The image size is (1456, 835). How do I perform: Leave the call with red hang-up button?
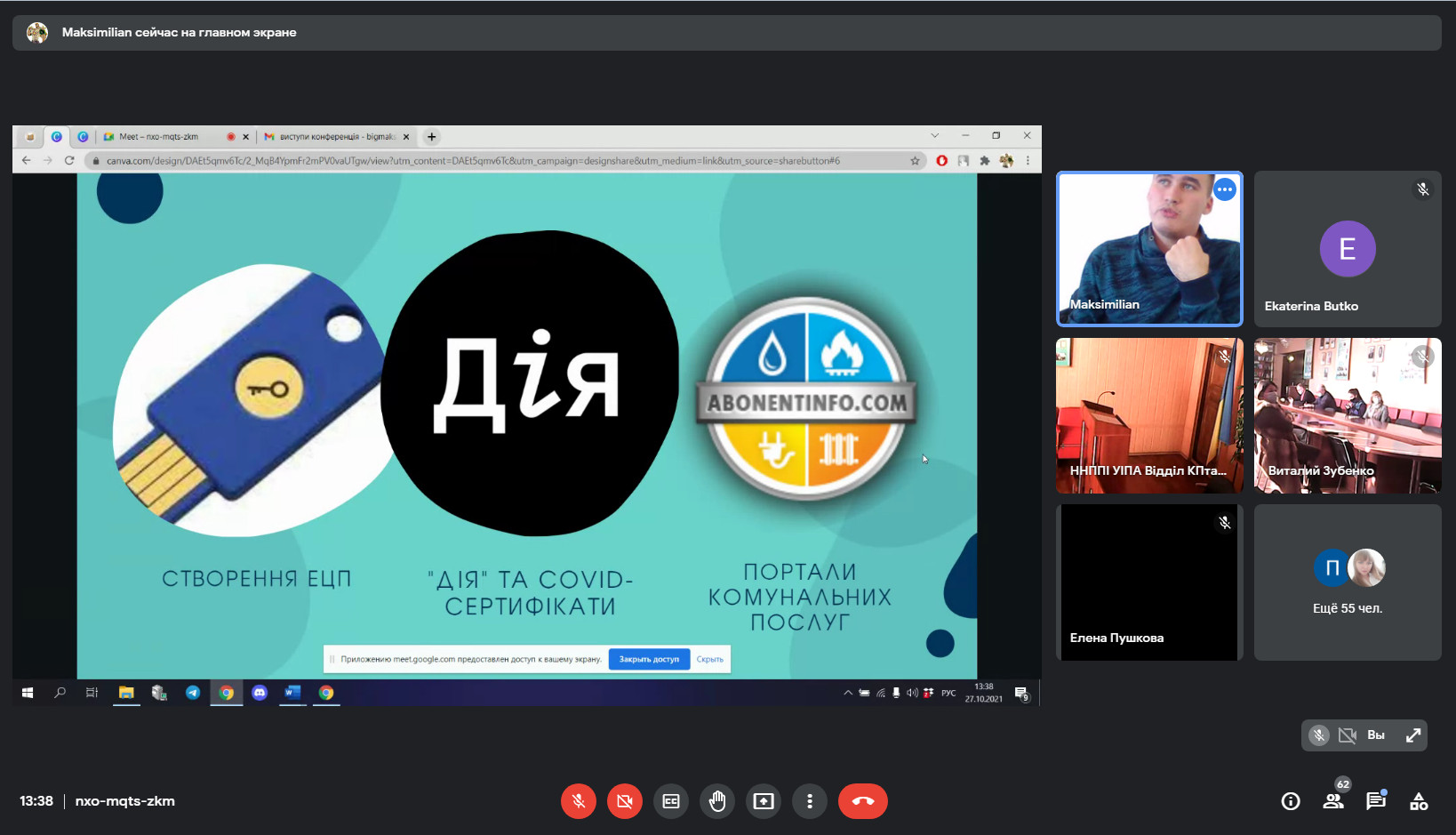[x=863, y=801]
